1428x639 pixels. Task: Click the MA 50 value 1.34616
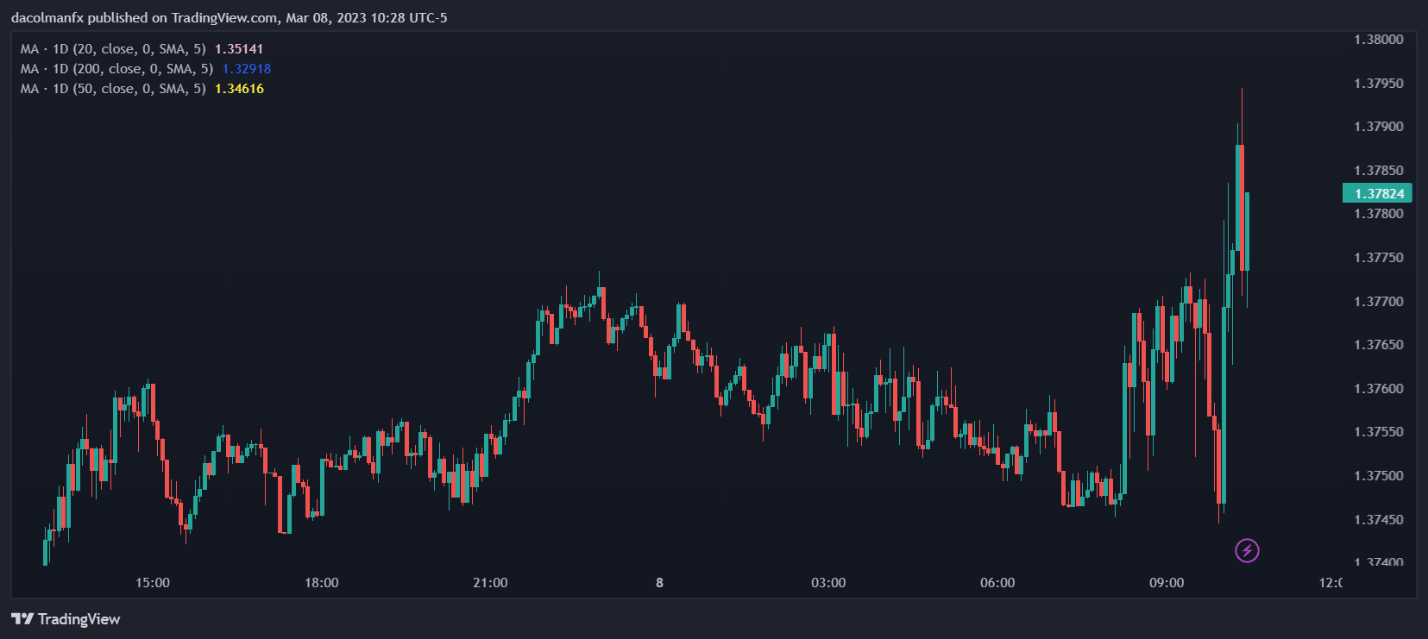click(239, 88)
